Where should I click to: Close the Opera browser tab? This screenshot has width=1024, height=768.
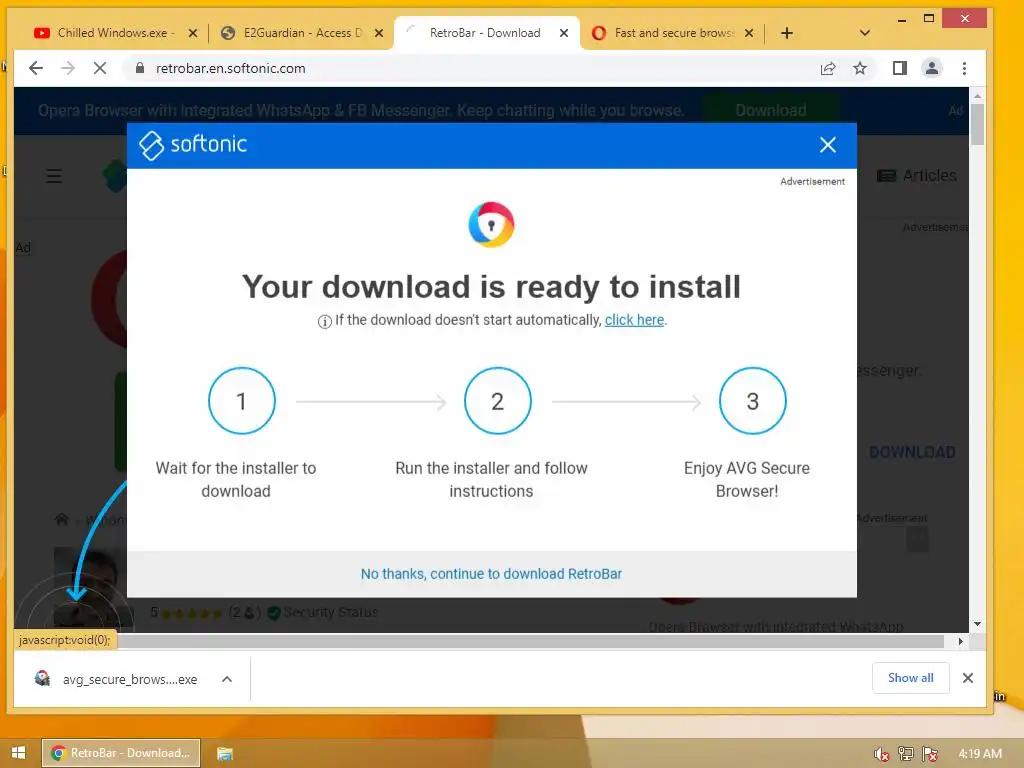click(749, 33)
